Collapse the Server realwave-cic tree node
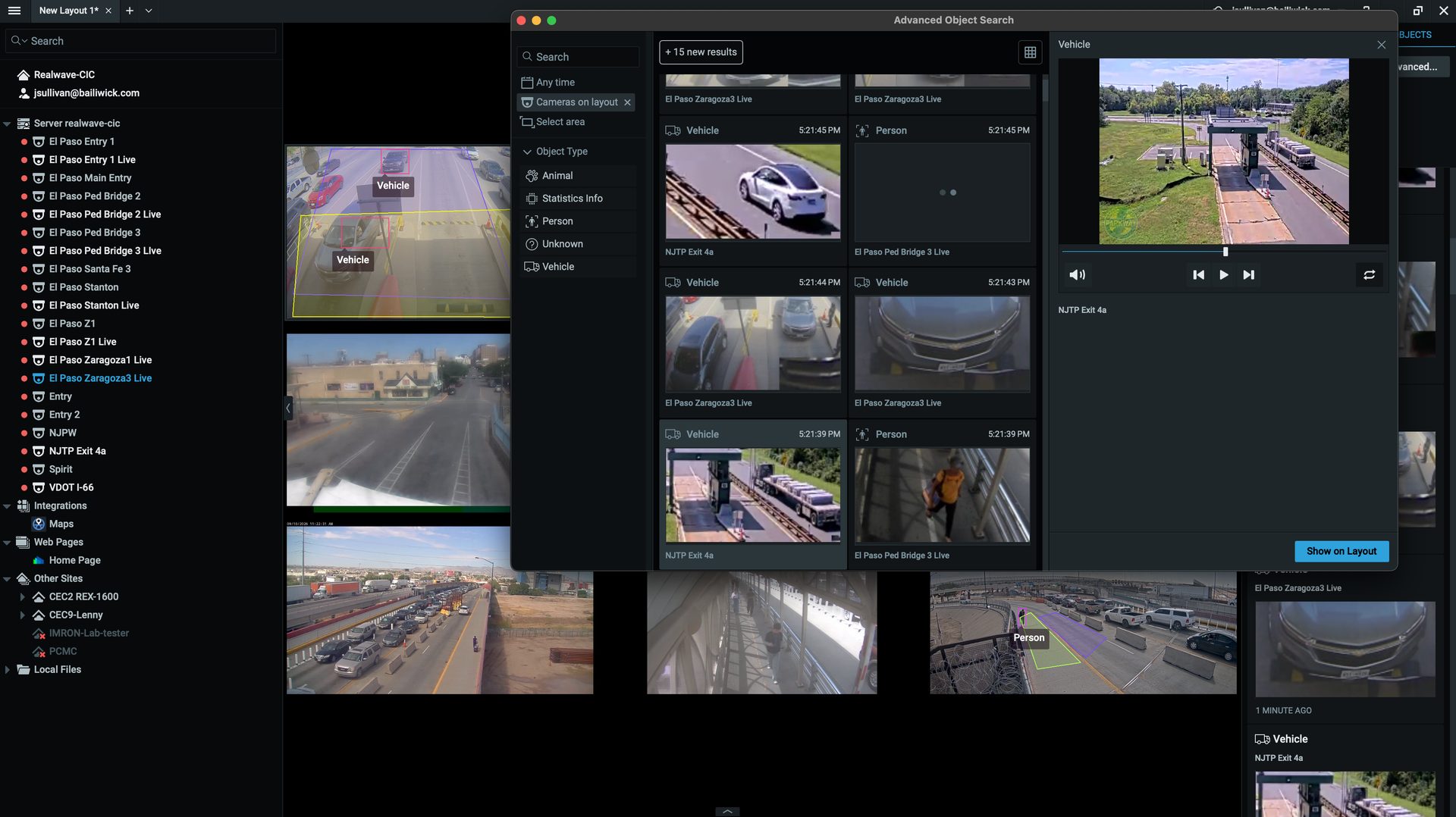The image size is (1456, 817). [x=7, y=124]
